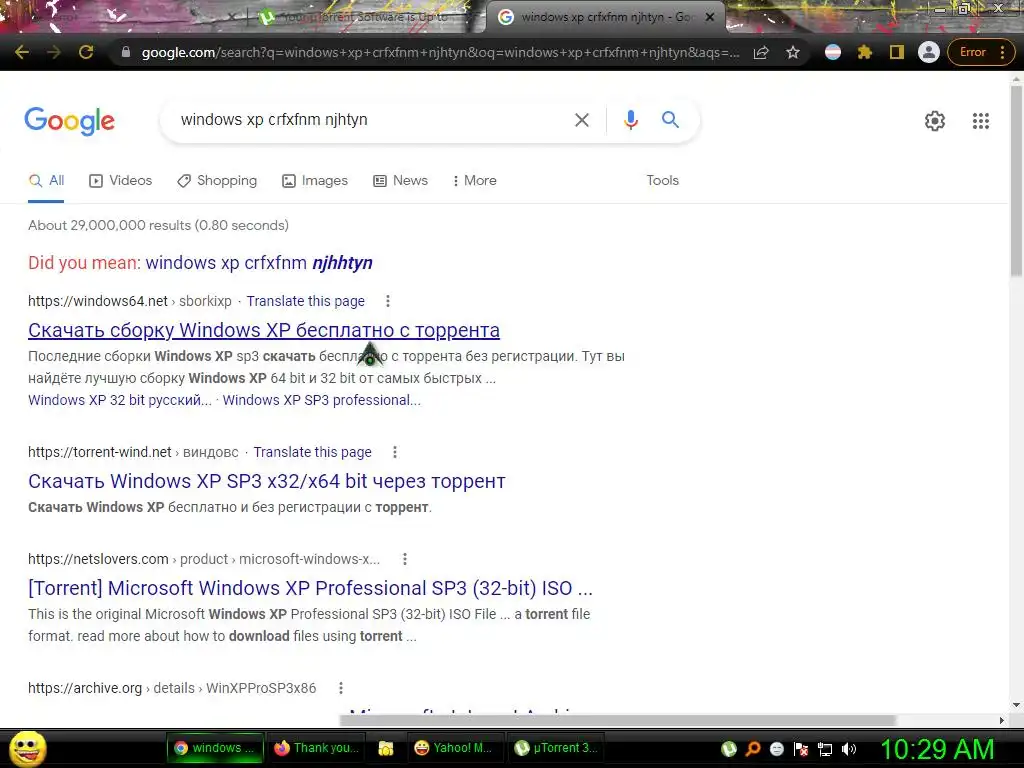Click the gray face tray icon
Viewport: 1024px width, 768px height.
point(776,749)
